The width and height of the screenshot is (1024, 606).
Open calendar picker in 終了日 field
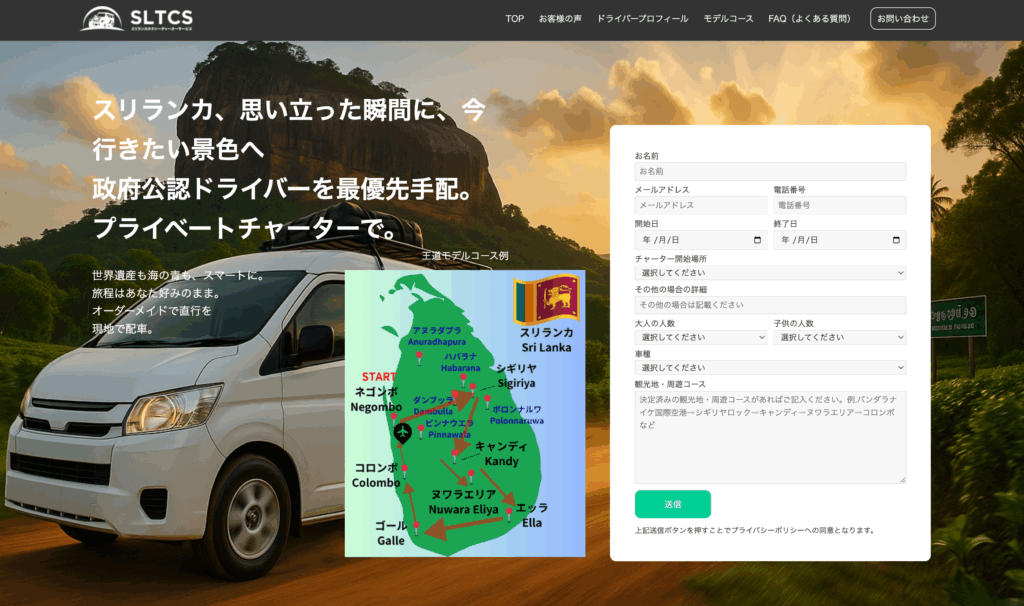[895, 240]
